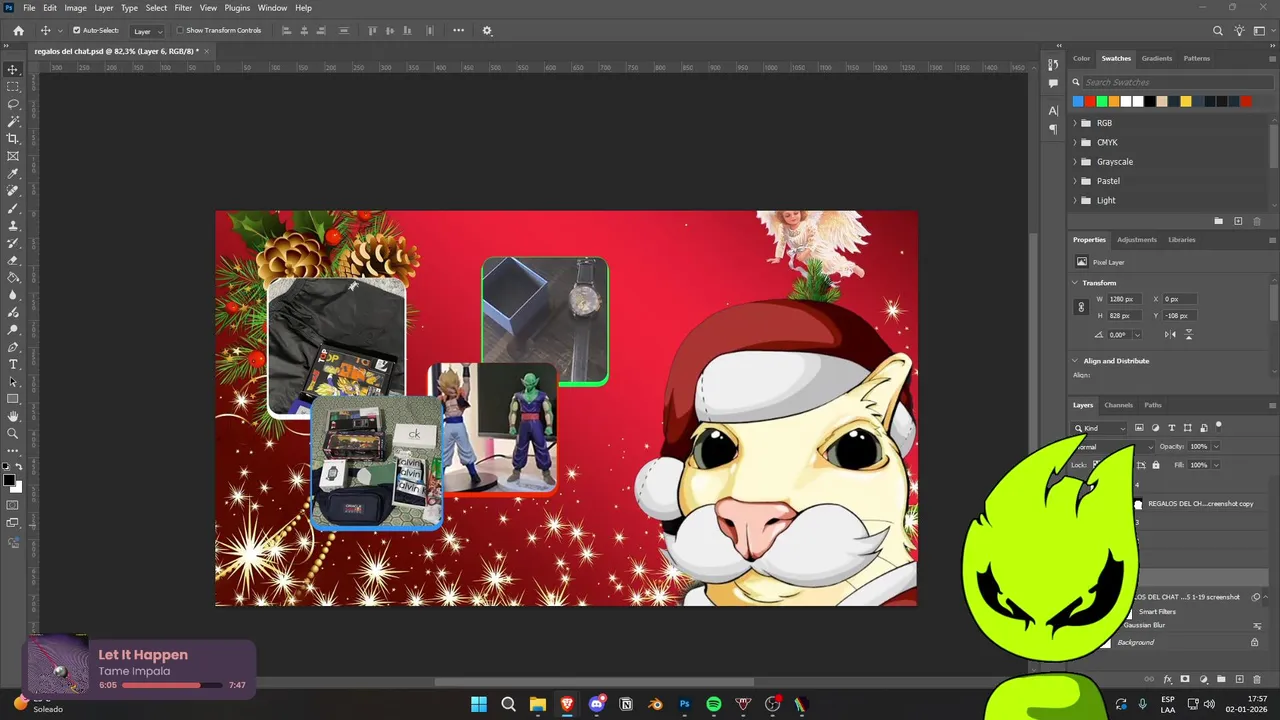
Task: Filter layers for type layers
Action: (x=1172, y=428)
